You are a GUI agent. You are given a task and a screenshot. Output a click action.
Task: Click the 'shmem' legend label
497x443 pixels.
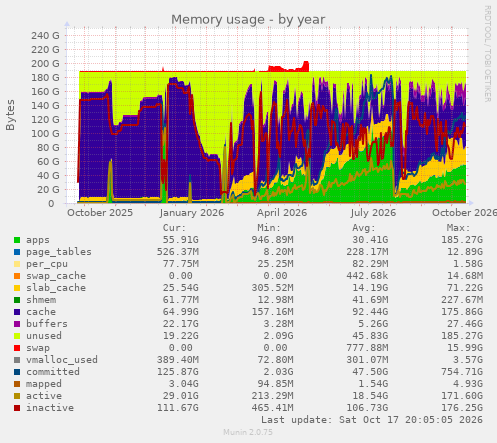tap(41, 300)
